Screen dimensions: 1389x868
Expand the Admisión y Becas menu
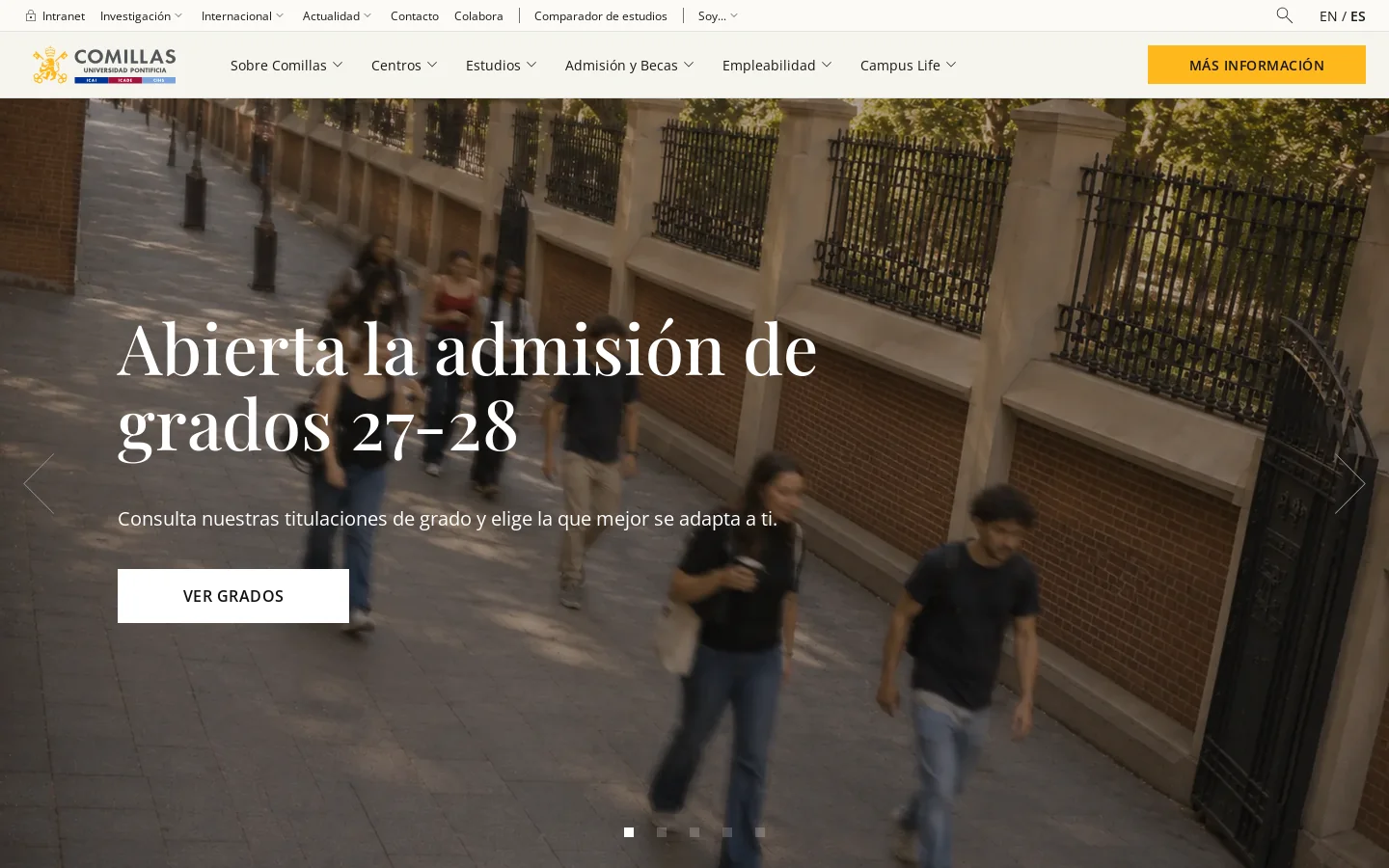click(x=630, y=66)
